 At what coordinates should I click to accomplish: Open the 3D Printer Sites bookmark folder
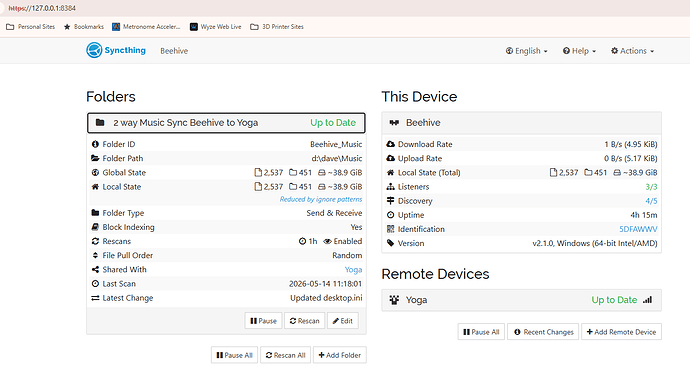pyautogui.click(x=277, y=26)
